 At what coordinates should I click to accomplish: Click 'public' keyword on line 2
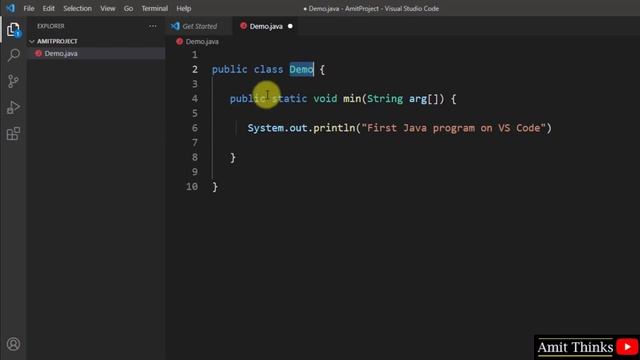(229, 69)
